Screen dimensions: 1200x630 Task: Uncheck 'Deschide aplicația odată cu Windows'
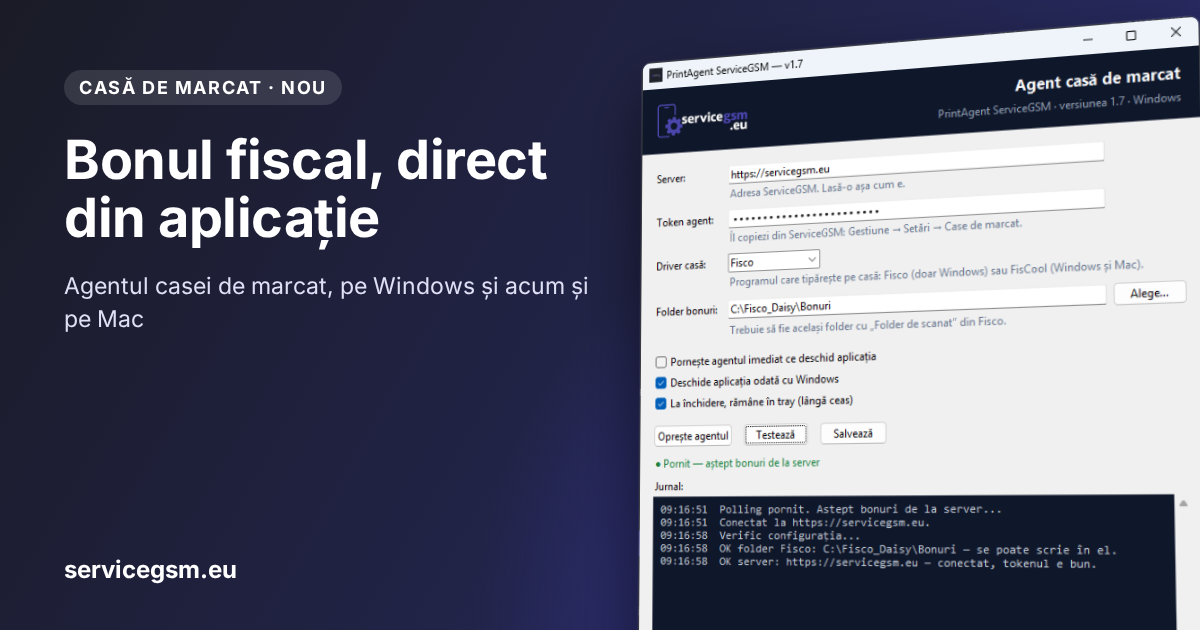pyautogui.click(x=661, y=383)
